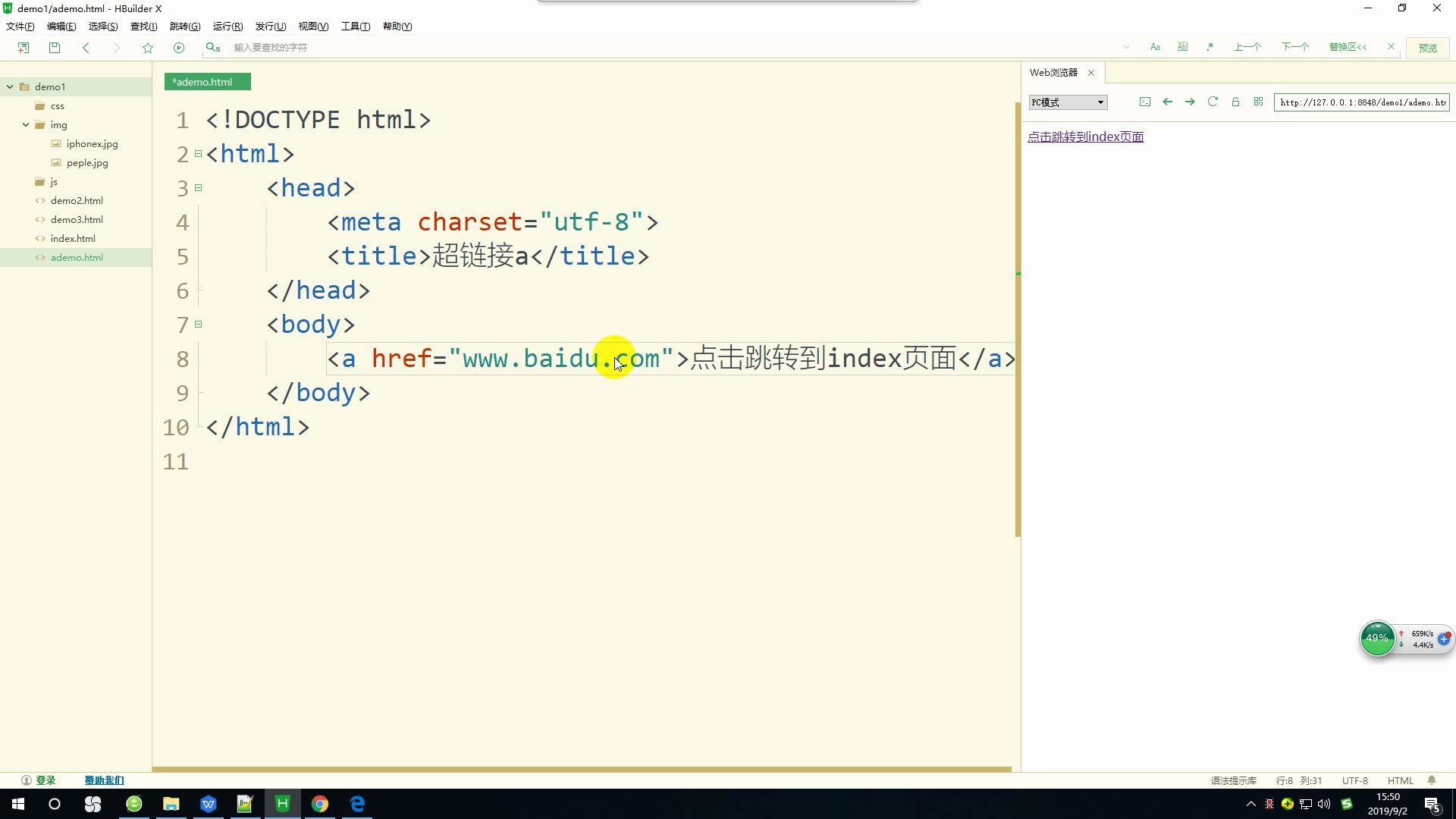Open the 发行(U) menu

[270, 26]
